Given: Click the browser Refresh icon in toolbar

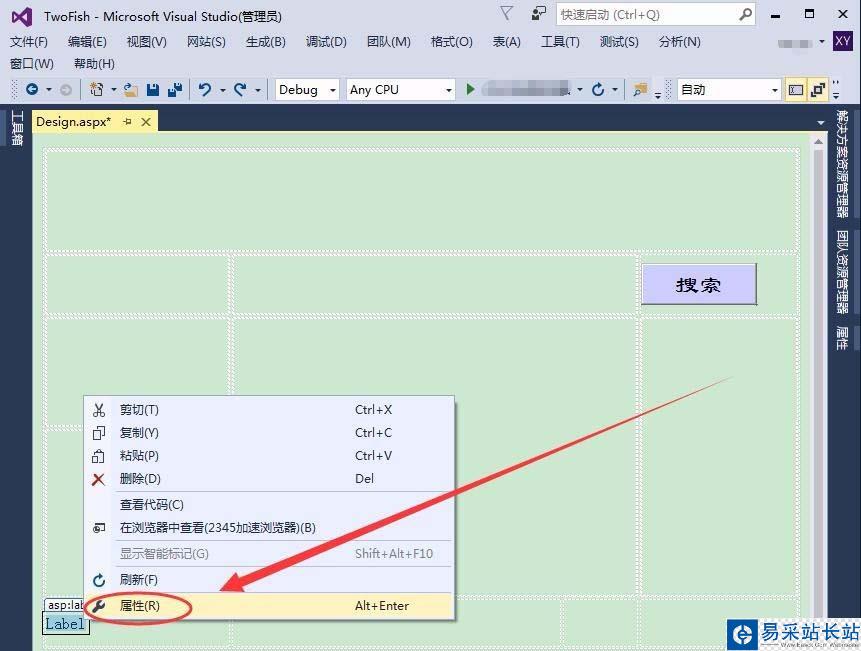Looking at the screenshot, I should 598,89.
